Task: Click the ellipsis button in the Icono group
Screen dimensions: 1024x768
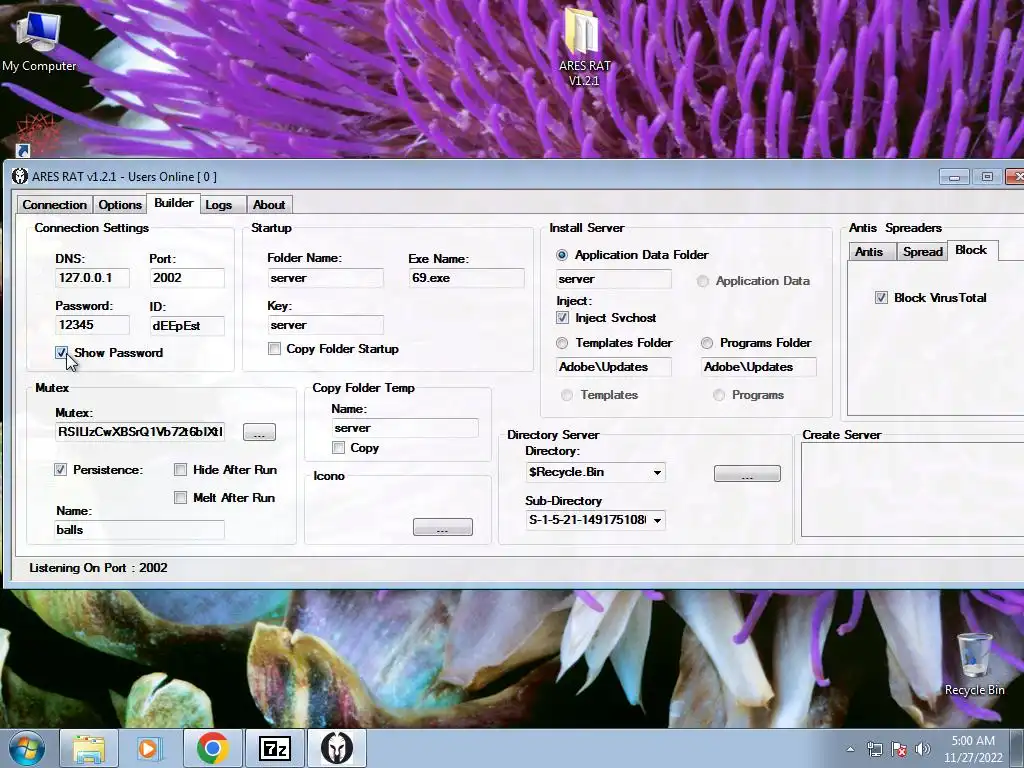Action: 443,527
